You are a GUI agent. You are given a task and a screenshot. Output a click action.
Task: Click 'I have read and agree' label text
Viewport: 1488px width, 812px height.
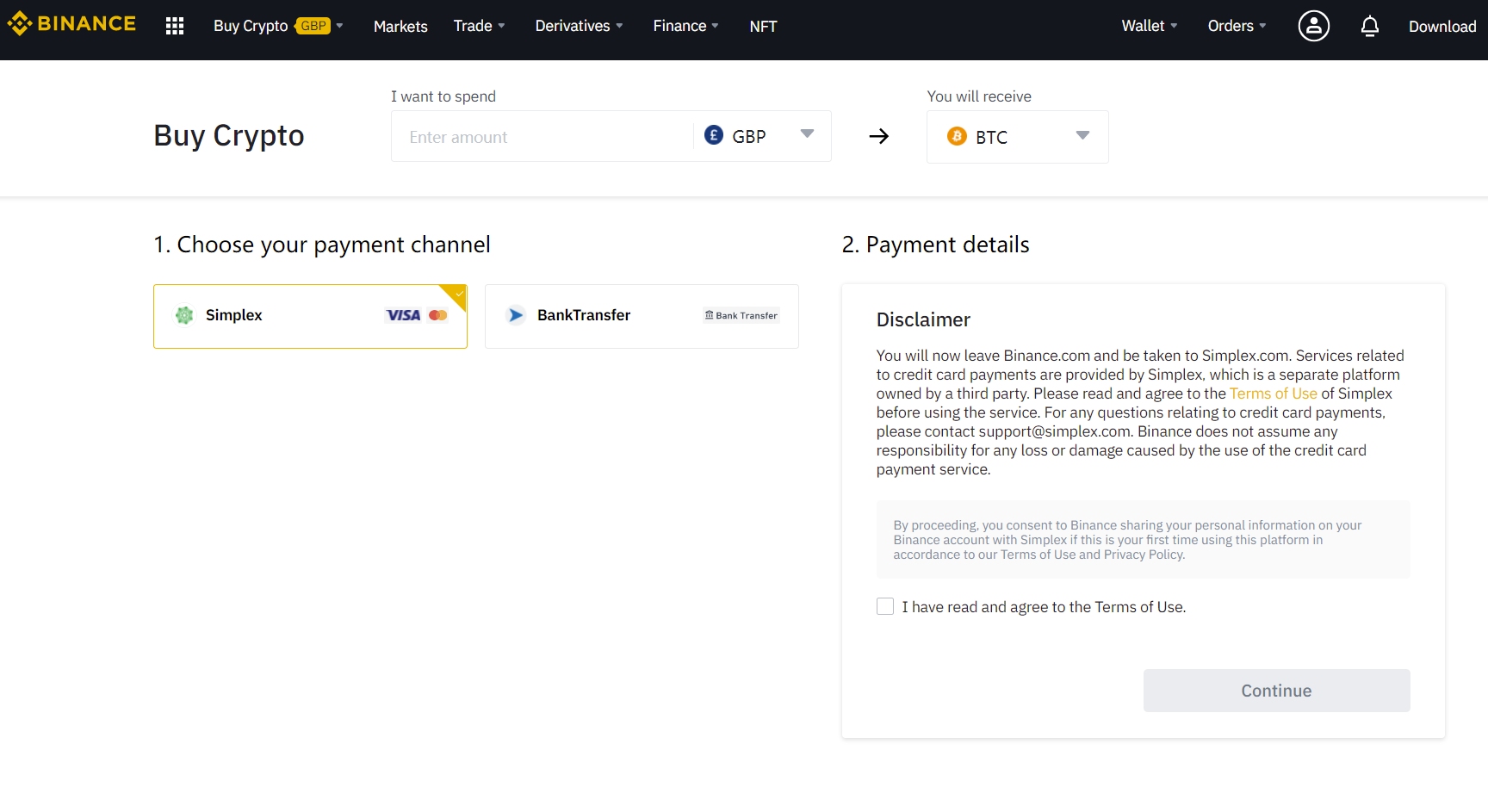point(1044,607)
